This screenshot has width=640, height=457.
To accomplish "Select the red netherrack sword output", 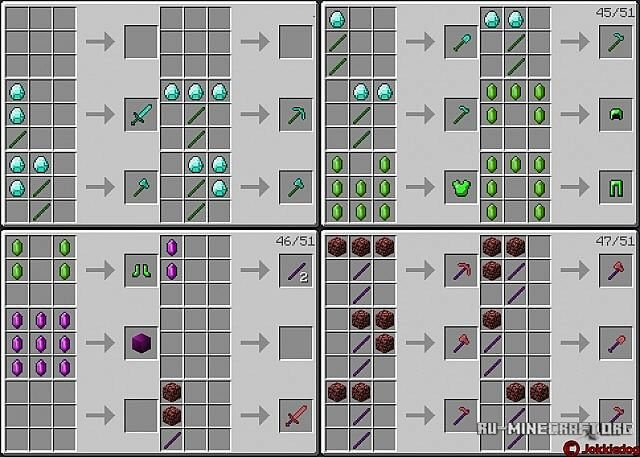I will tap(296, 416).
